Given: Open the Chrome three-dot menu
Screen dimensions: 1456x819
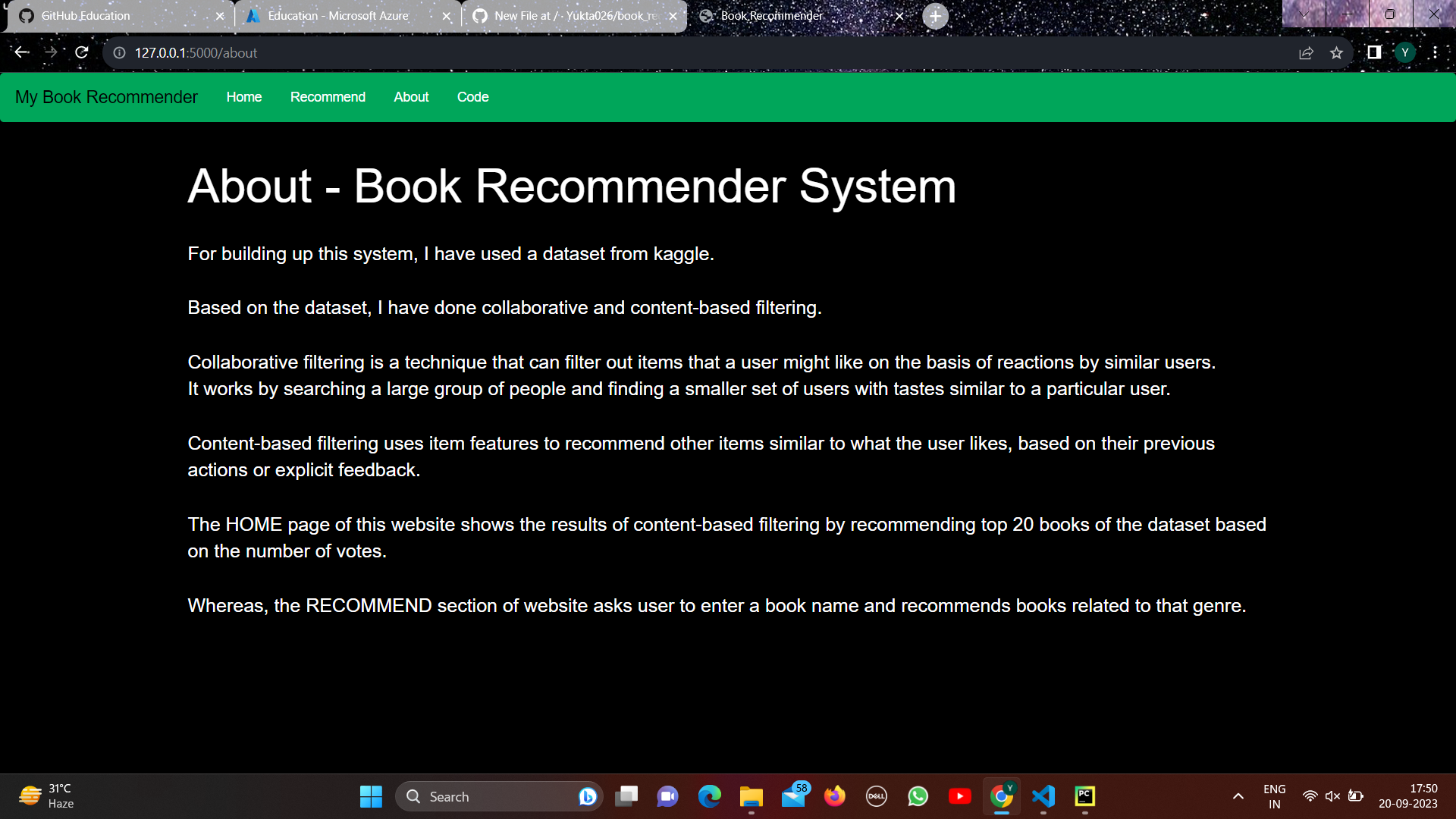Looking at the screenshot, I should pyautogui.click(x=1436, y=52).
